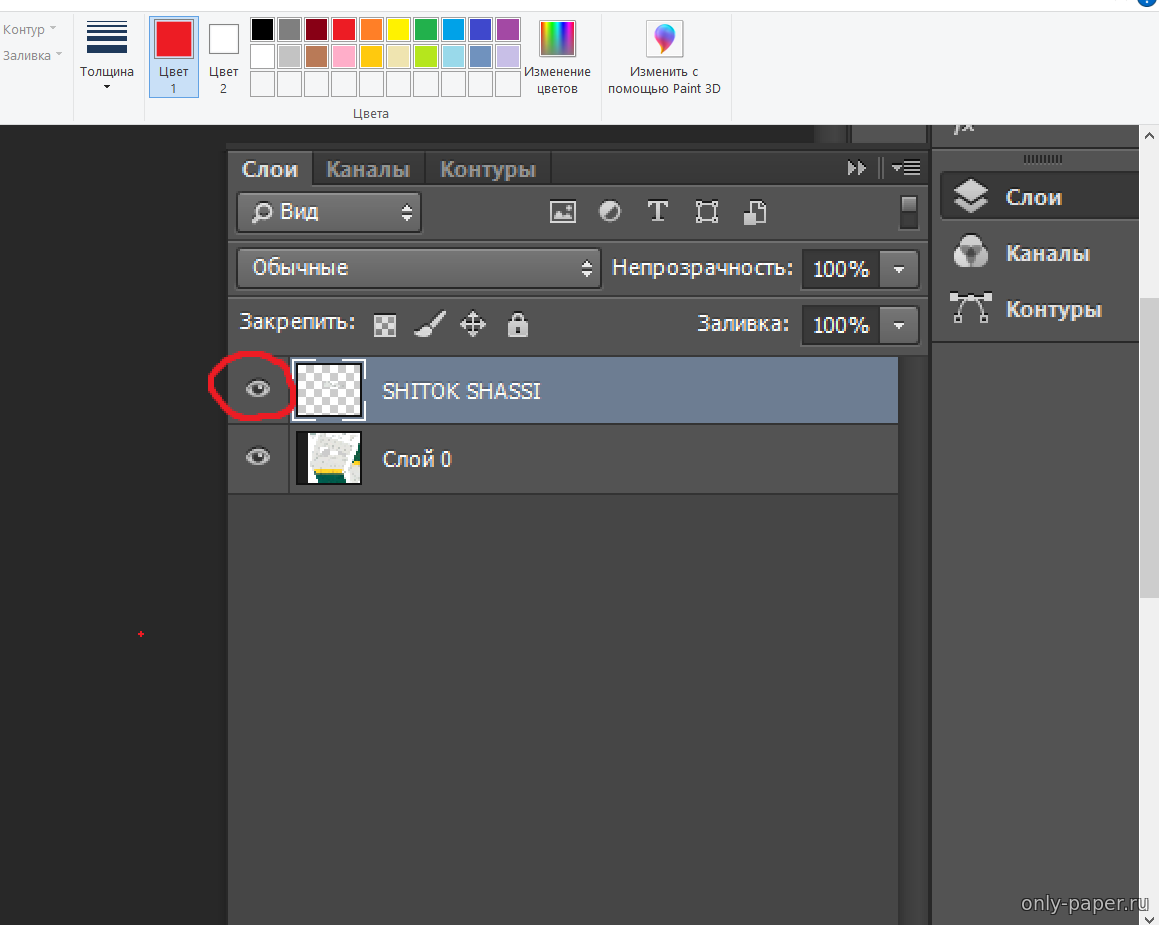This screenshot has width=1159, height=925.
Task: Hide the SHITOK SHASSI layer
Action: 258,390
